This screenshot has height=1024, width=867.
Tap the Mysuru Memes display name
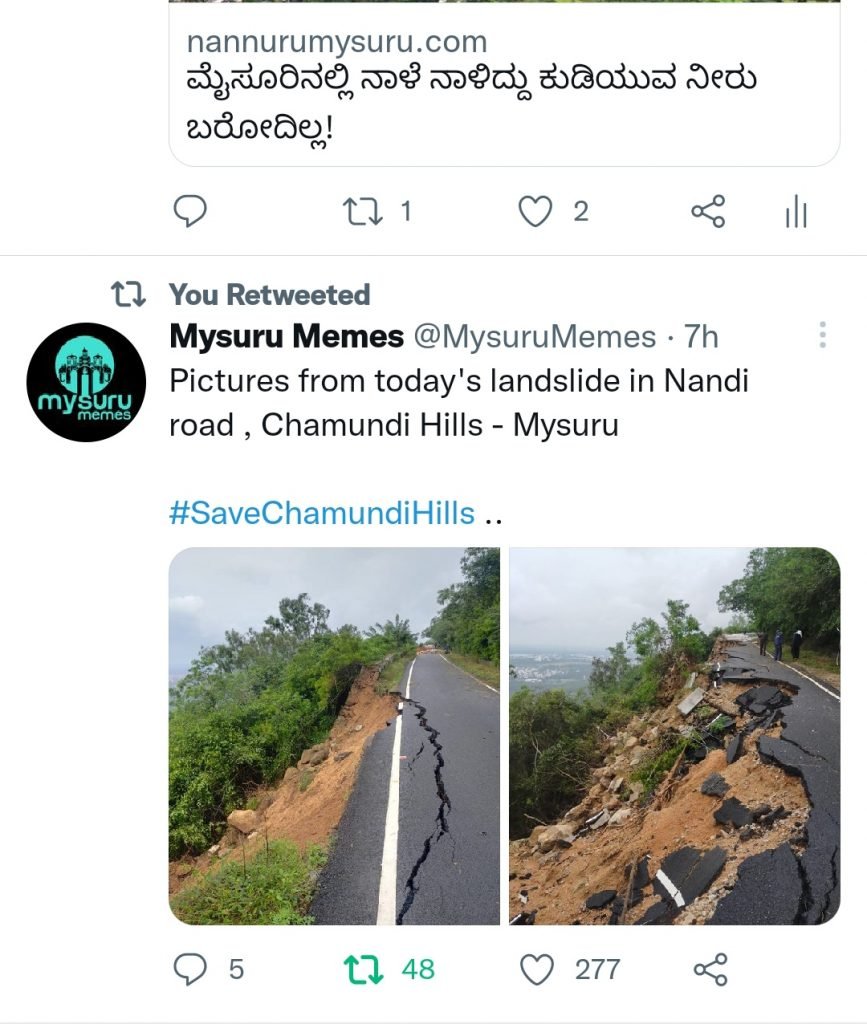tap(286, 337)
